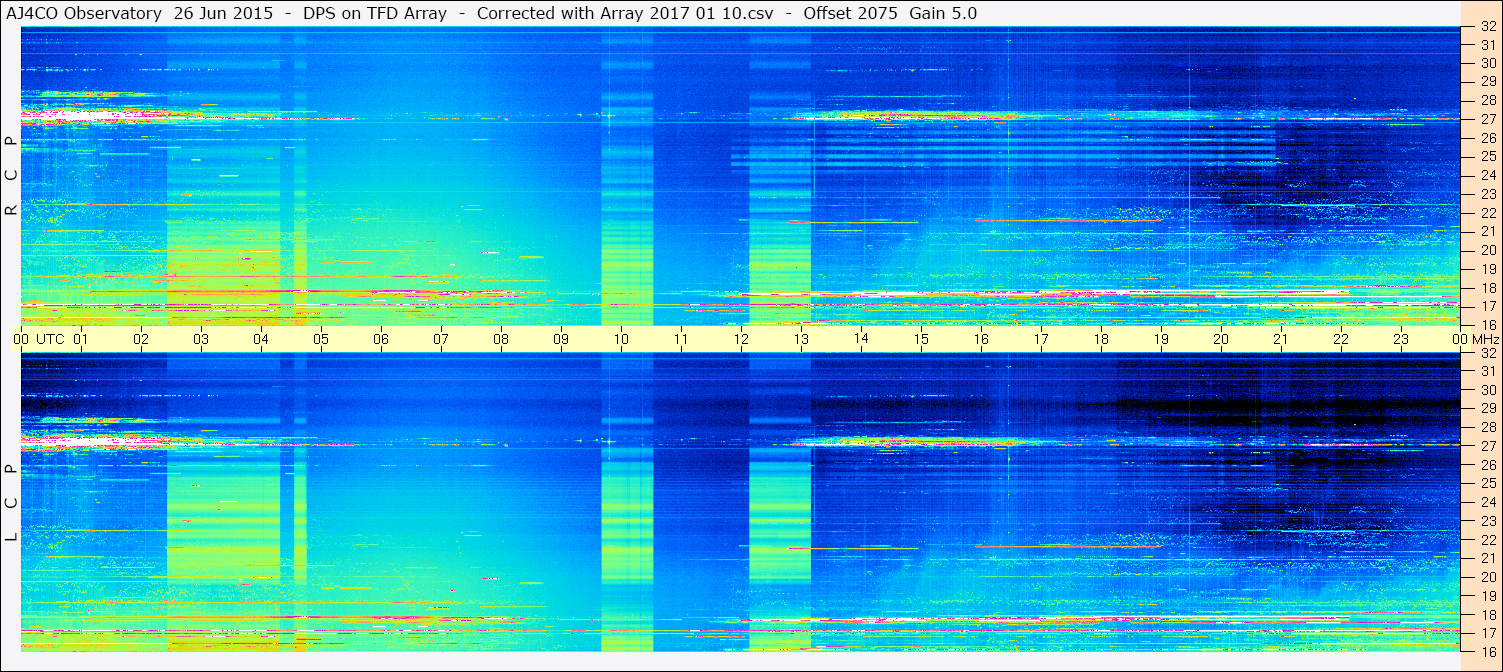This screenshot has width=1503, height=672.
Task: Click the 32 MHz label on the LCP scale
Action: [1487, 353]
